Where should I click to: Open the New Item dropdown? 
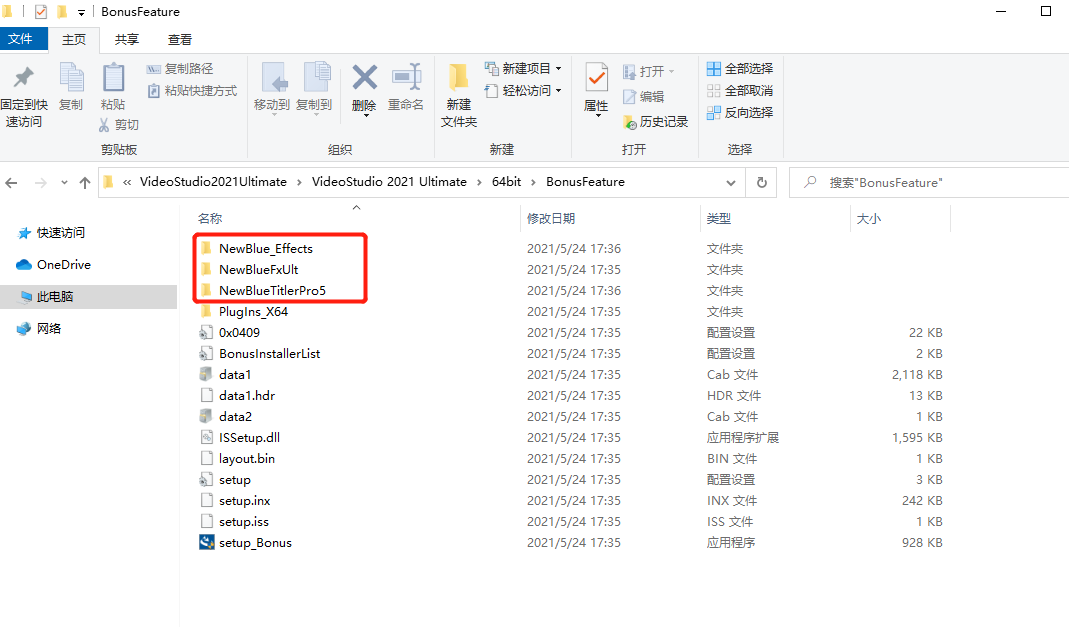coord(524,69)
